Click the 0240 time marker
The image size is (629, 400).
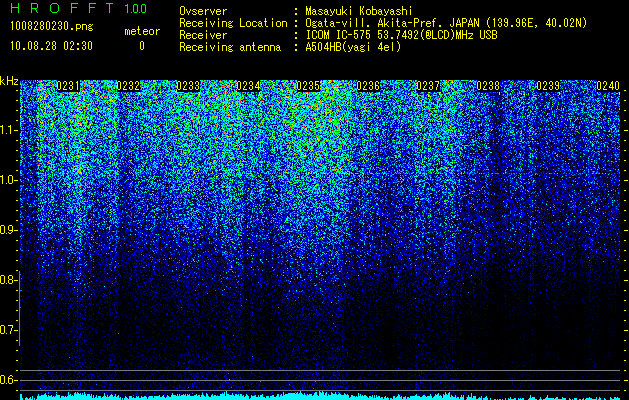click(x=608, y=86)
